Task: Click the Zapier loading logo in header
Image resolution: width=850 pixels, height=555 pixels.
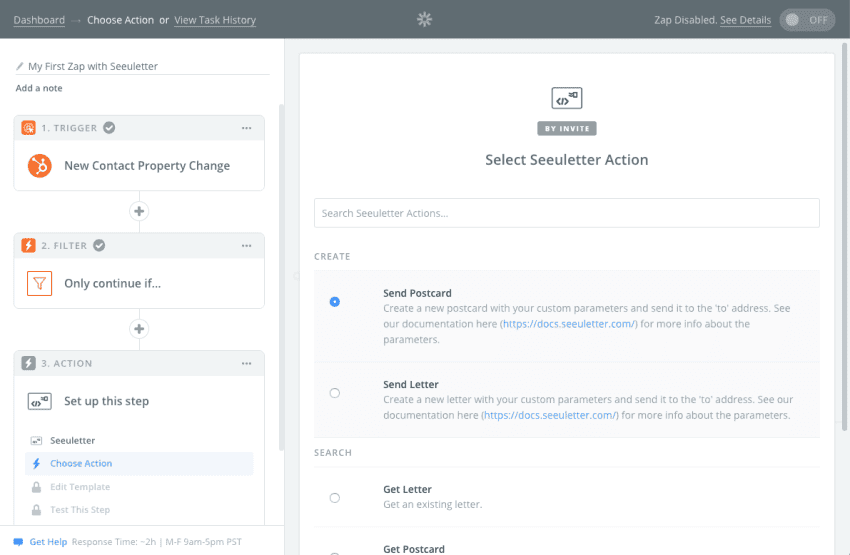Action: coord(424,20)
